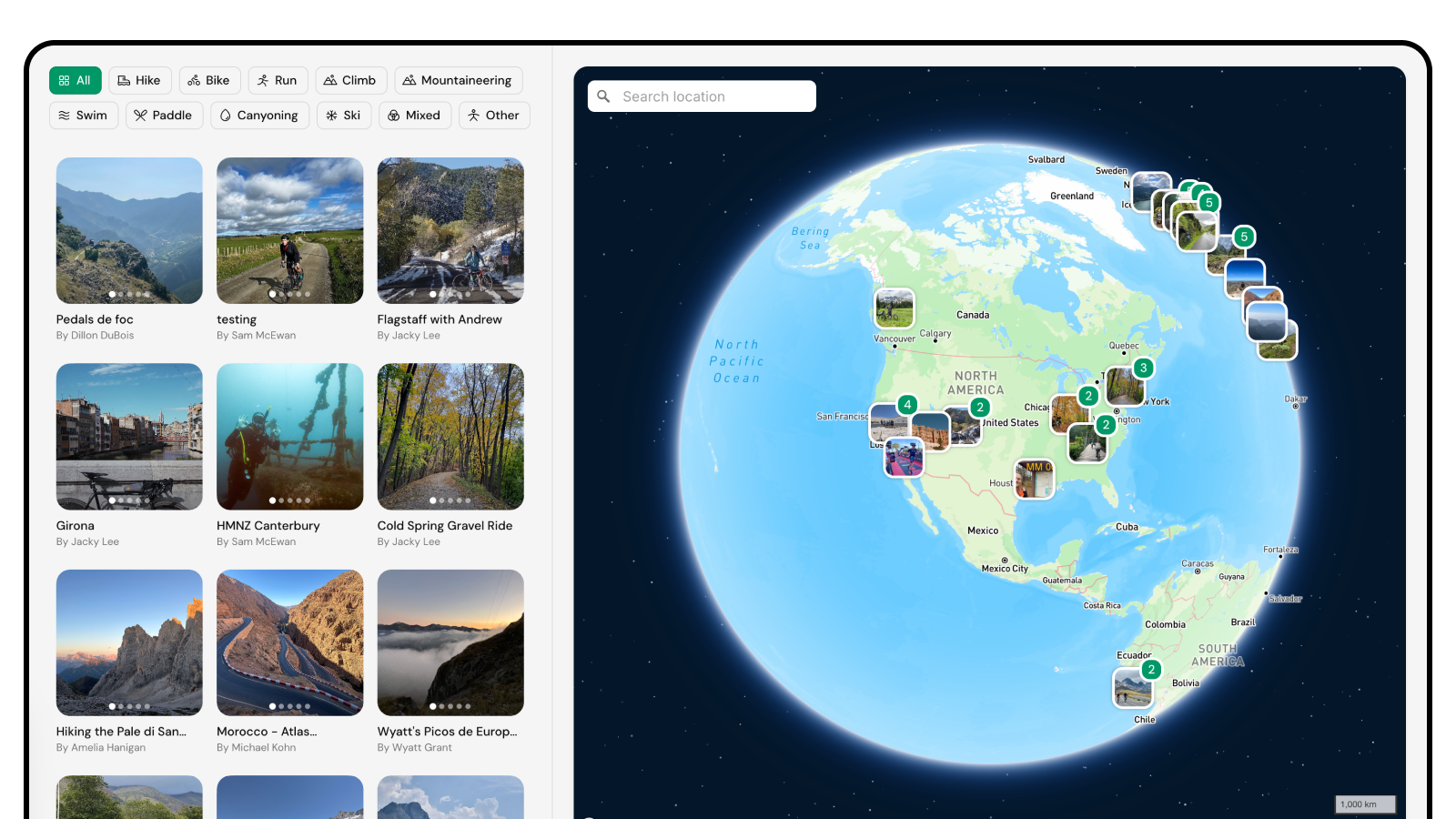
Task: Open the Wyatt's Picos de Europa photo
Action: pos(450,642)
